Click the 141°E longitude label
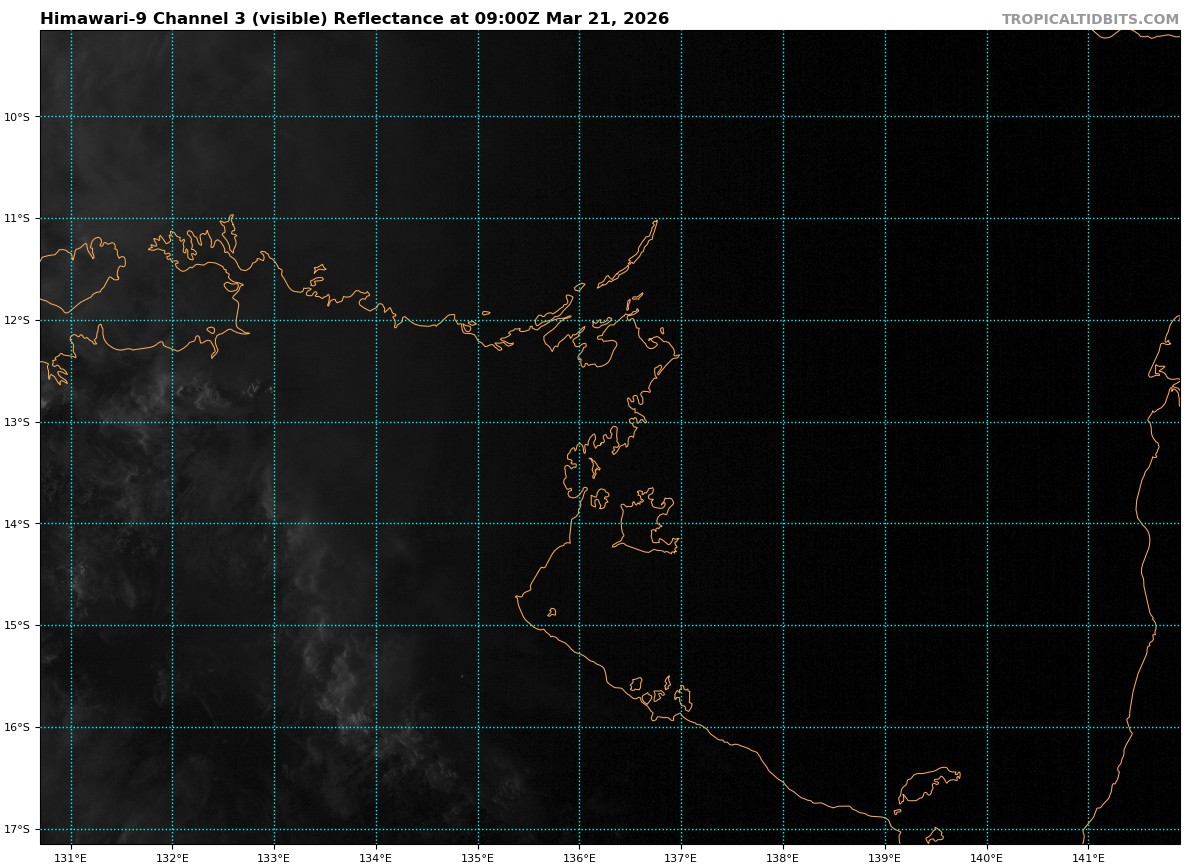The image size is (1200, 867). click(x=1088, y=857)
